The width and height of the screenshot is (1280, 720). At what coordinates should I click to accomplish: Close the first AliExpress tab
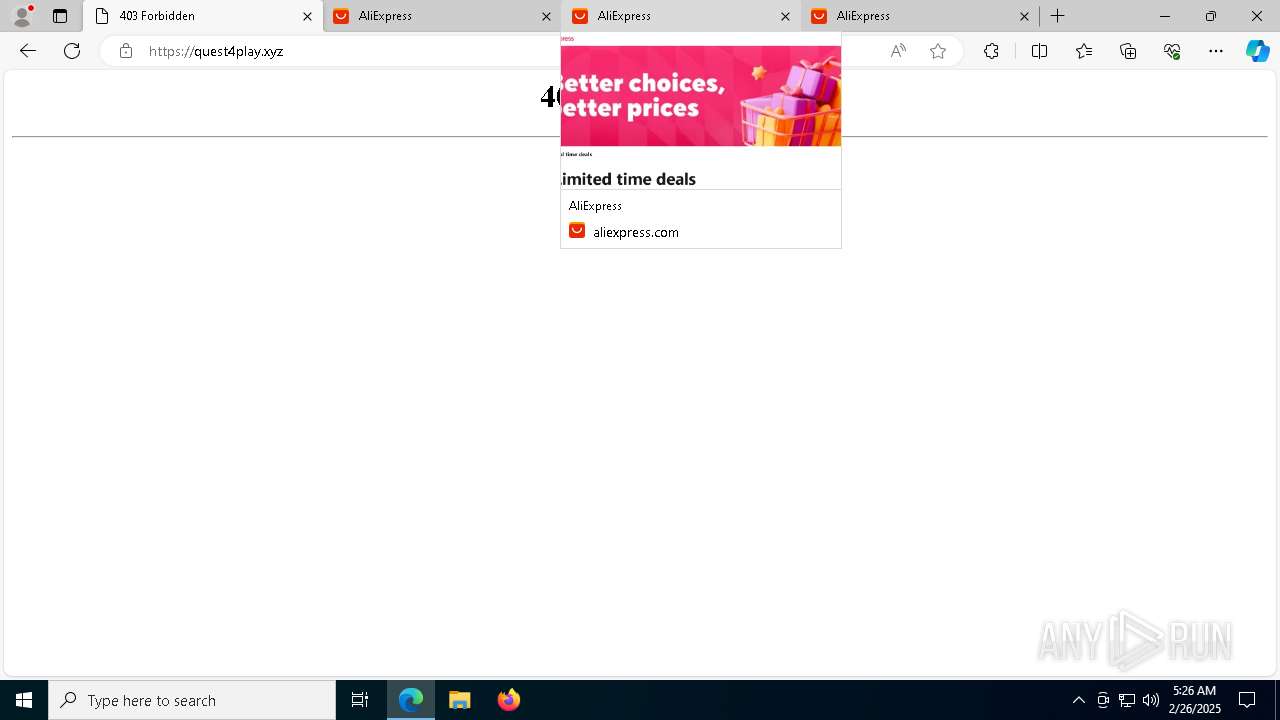pos(546,16)
